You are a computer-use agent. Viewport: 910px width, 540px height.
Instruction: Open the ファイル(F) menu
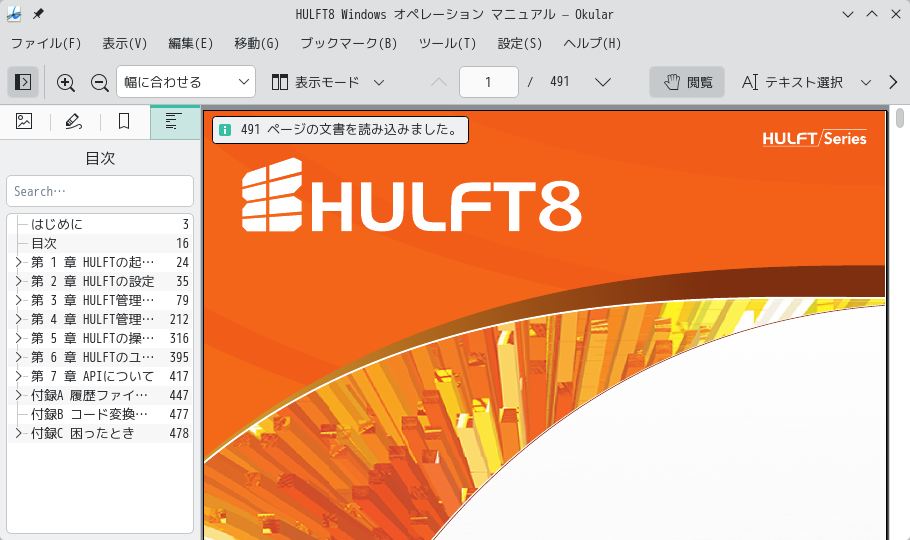(x=46, y=44)
